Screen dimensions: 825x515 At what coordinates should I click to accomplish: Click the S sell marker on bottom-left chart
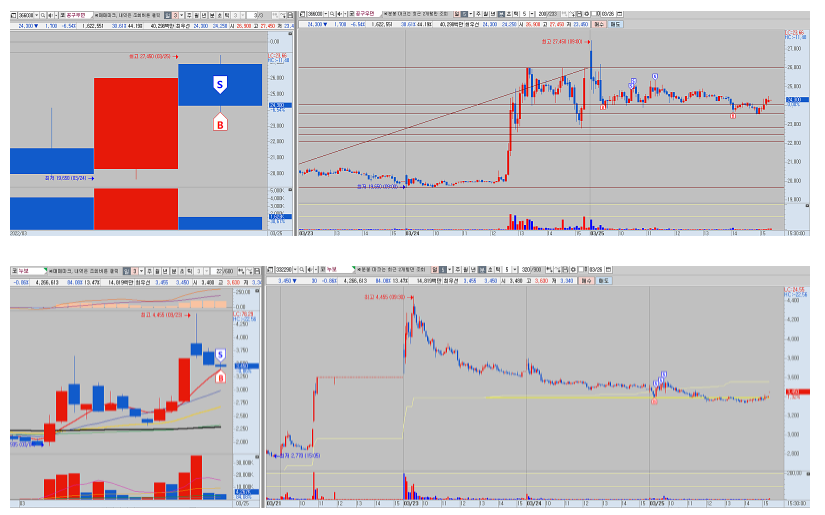pyautogui.click(x=220, y=355)
